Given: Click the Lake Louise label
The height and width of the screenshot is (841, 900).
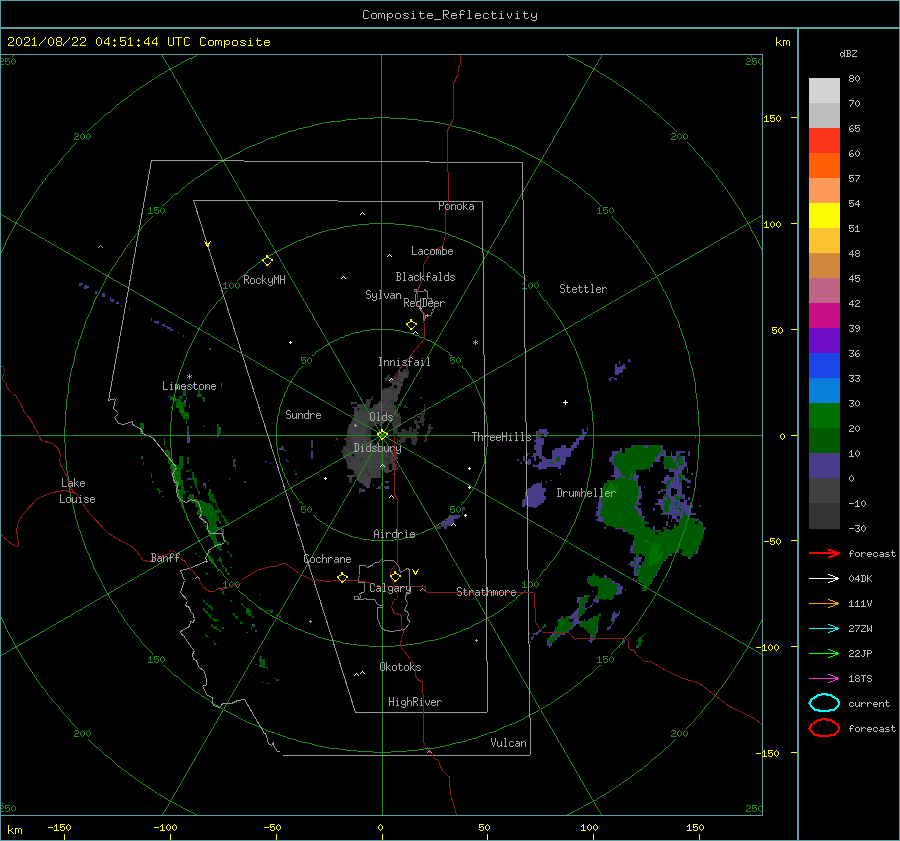Looking at the screenshot, I should tap(77, 491).
